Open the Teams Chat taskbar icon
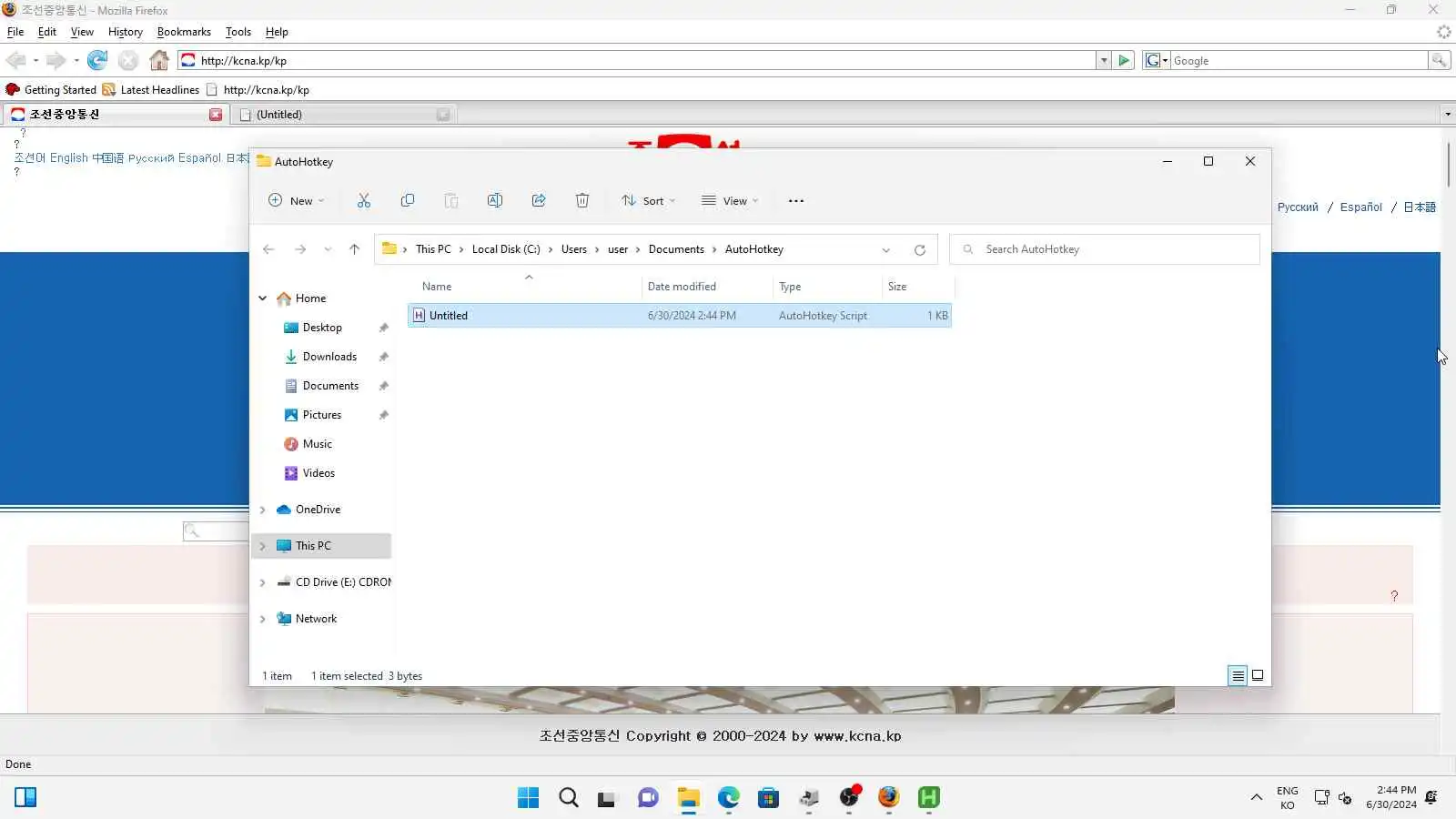1456x819 pixels. [x=648, y=798]
